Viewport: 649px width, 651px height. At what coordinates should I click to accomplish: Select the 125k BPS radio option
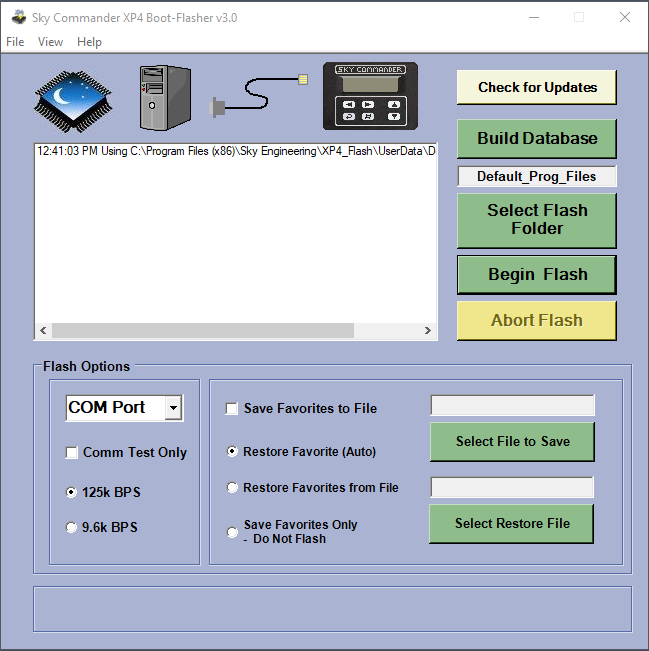[71, 492]
